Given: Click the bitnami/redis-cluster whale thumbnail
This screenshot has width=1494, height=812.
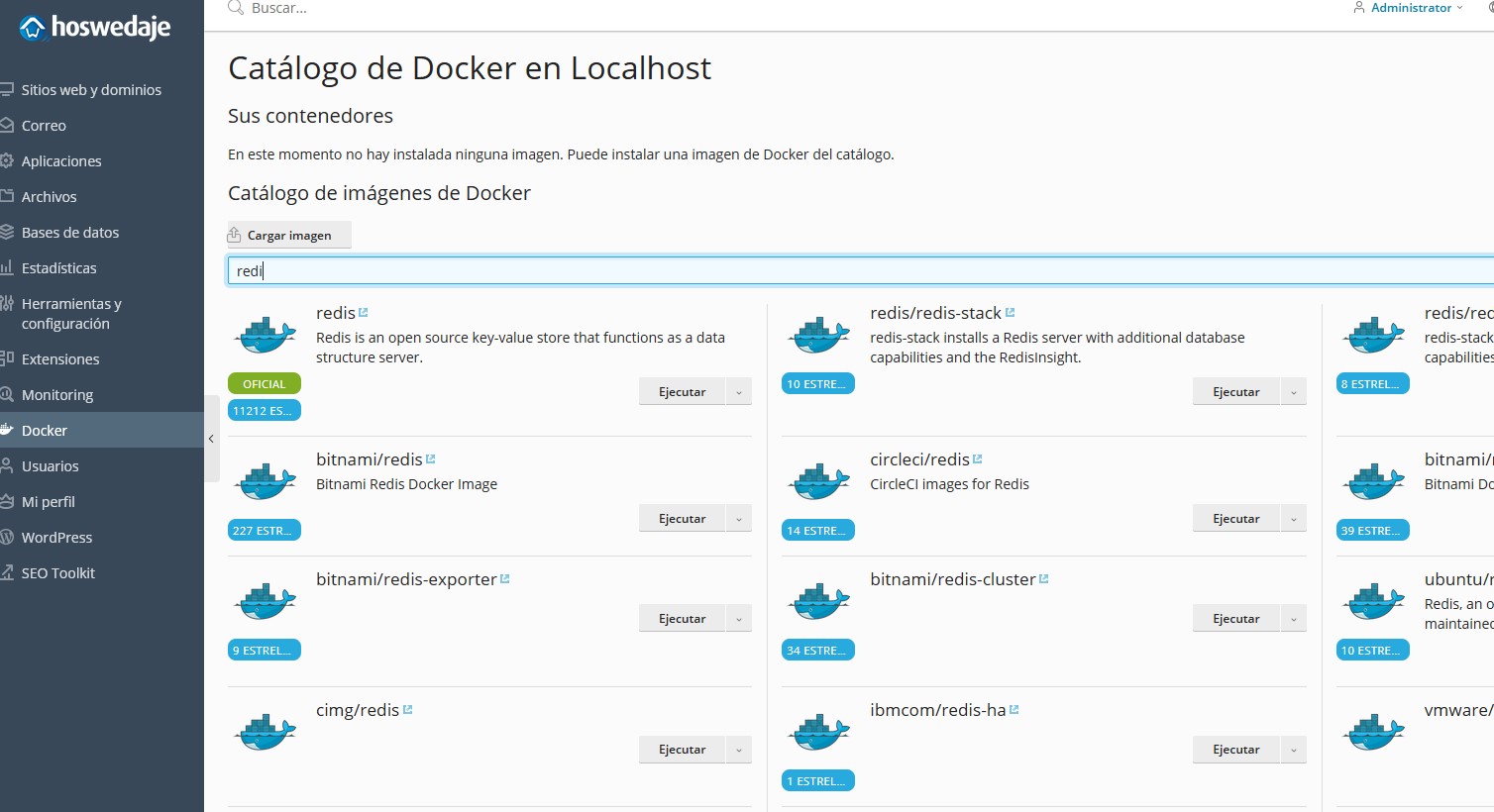Looking at the screenshot, I should pyautogui.click(x=818, y=601).
